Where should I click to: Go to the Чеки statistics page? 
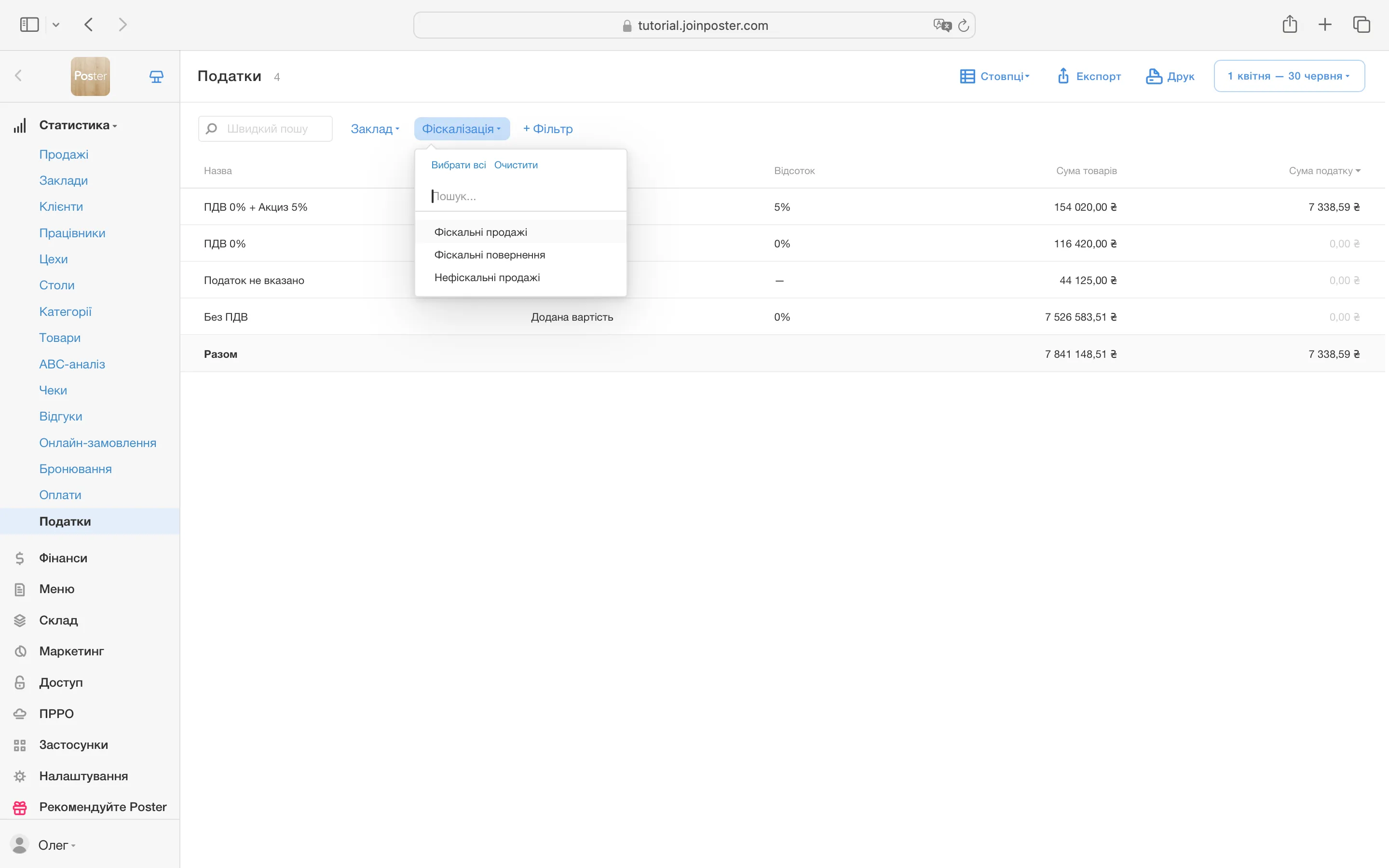point(53,391)
